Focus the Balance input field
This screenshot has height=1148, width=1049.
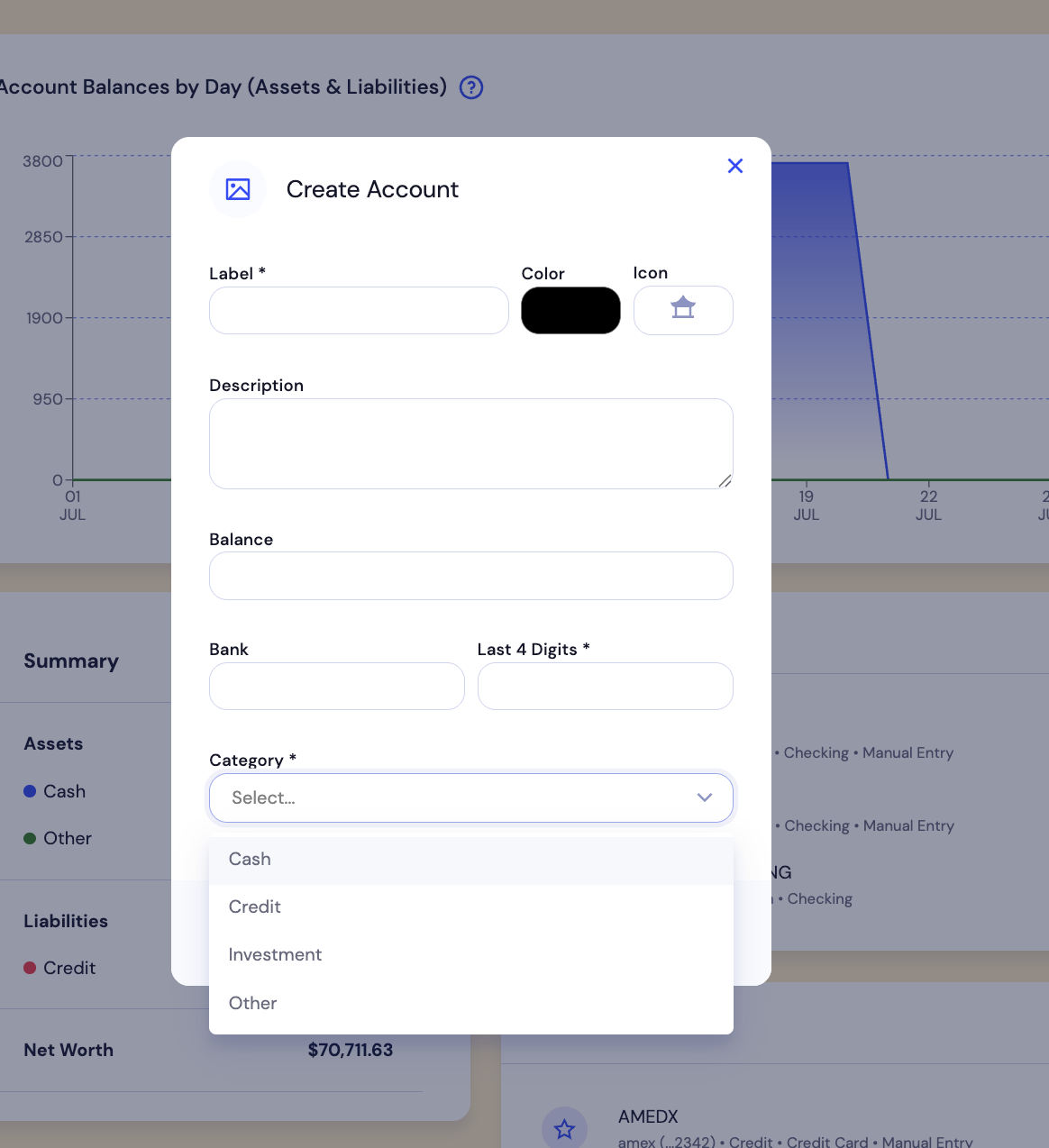tap(470, 576)
